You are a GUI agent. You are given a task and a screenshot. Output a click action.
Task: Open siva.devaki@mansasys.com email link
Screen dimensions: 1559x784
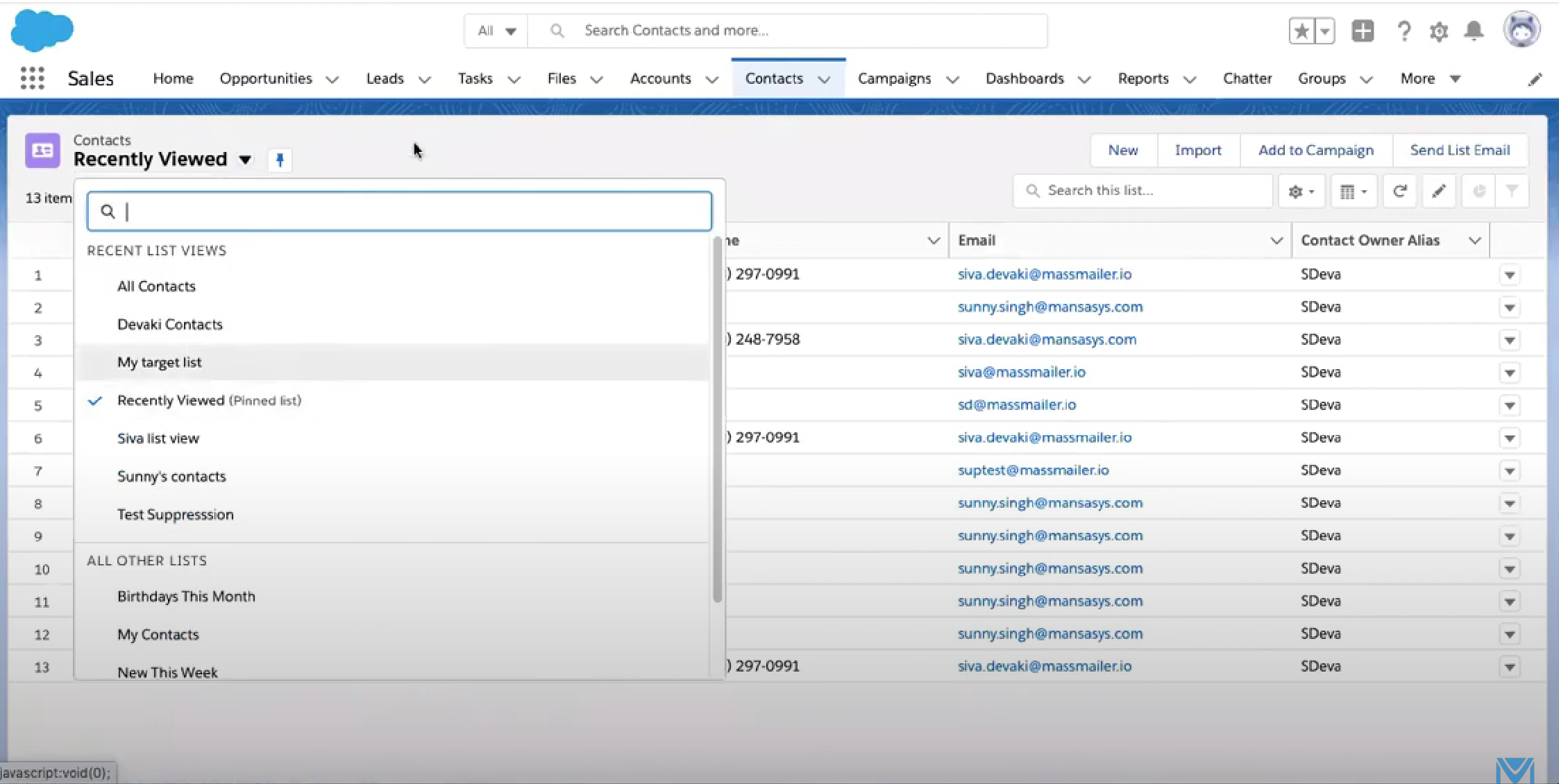coord(1047,340)
